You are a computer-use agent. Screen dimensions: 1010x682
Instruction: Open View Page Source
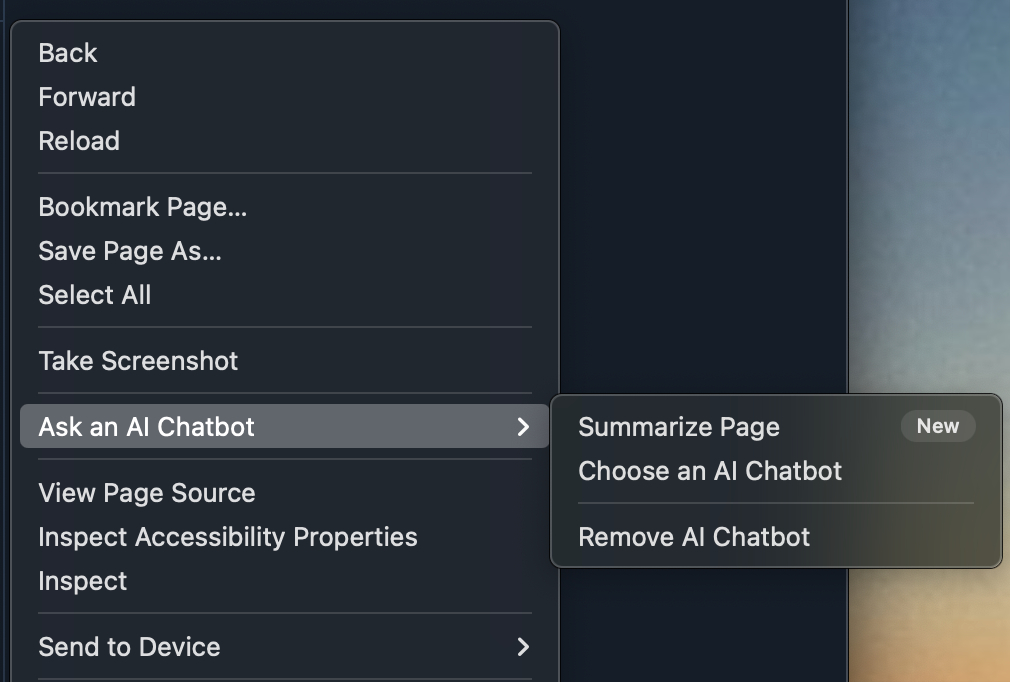tap(147, 493)
